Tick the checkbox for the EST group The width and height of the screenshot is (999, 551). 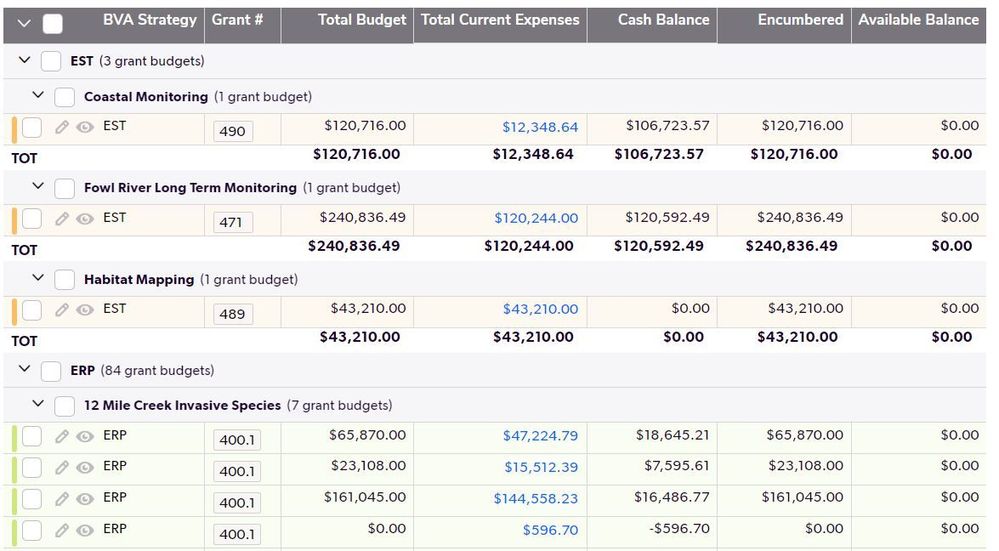(x=50, y=61)
